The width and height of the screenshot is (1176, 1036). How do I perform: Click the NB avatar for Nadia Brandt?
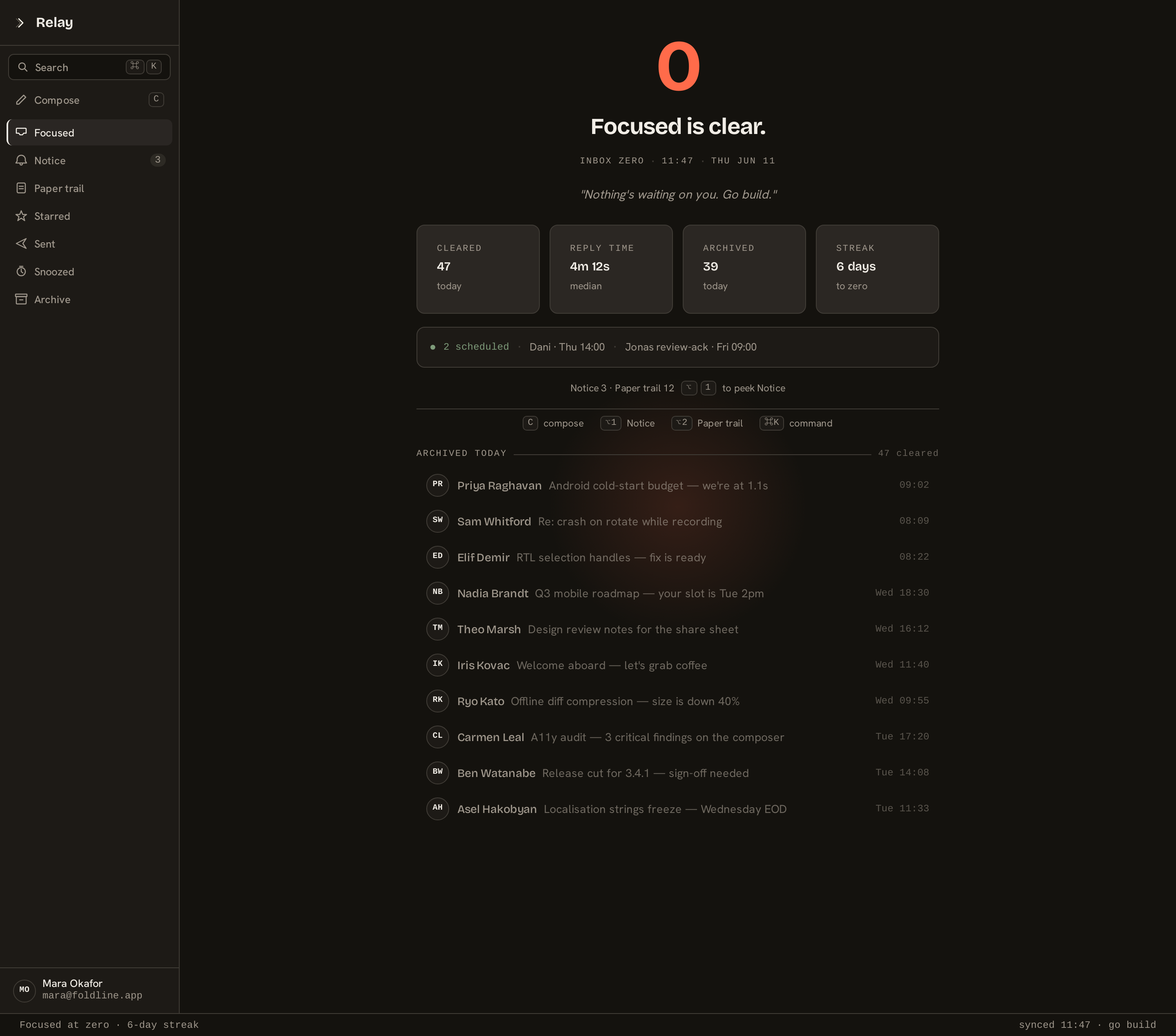click(x=437, y=592)
